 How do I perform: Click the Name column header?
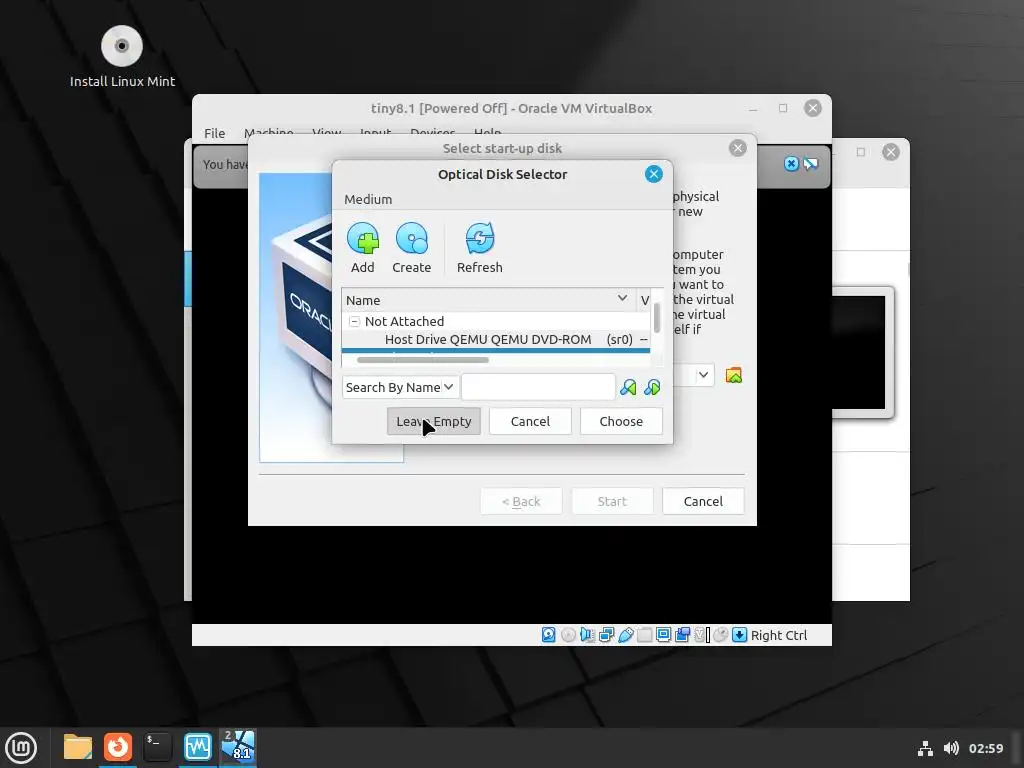tap(487, 300)
